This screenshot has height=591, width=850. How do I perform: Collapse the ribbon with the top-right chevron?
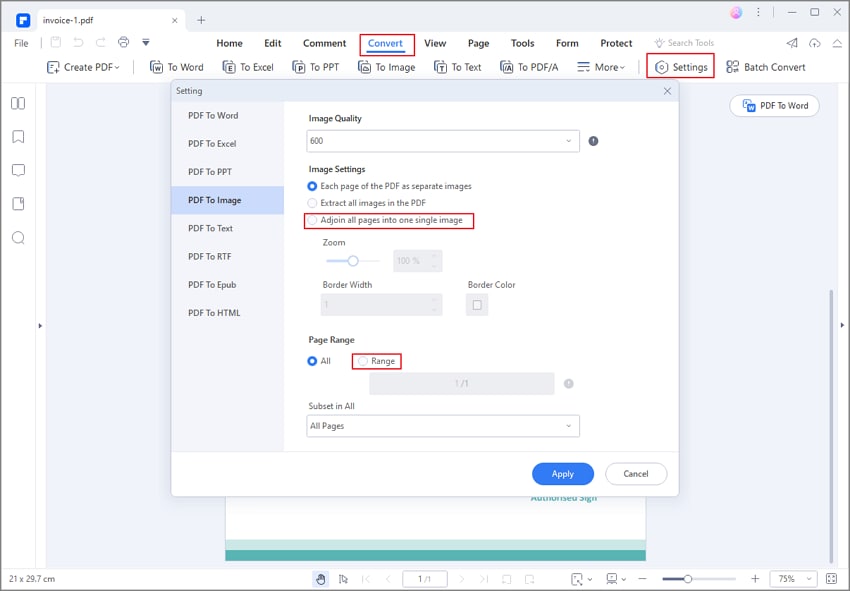tap(837, 43)
